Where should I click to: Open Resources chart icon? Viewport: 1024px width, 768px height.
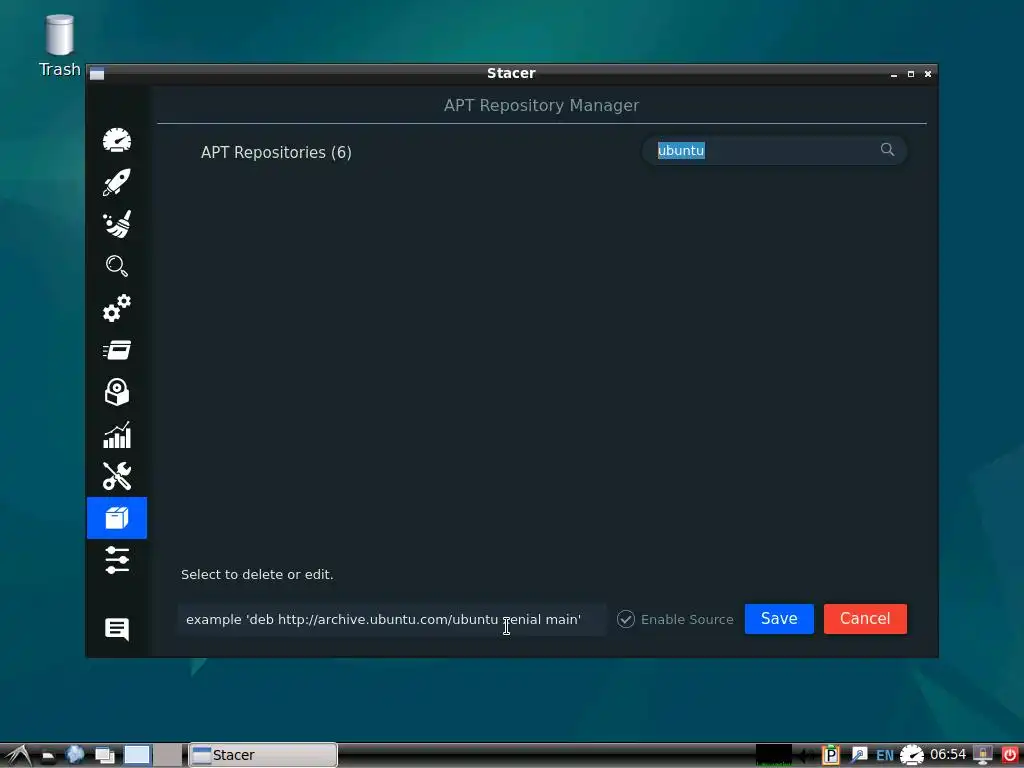[117, 434]
